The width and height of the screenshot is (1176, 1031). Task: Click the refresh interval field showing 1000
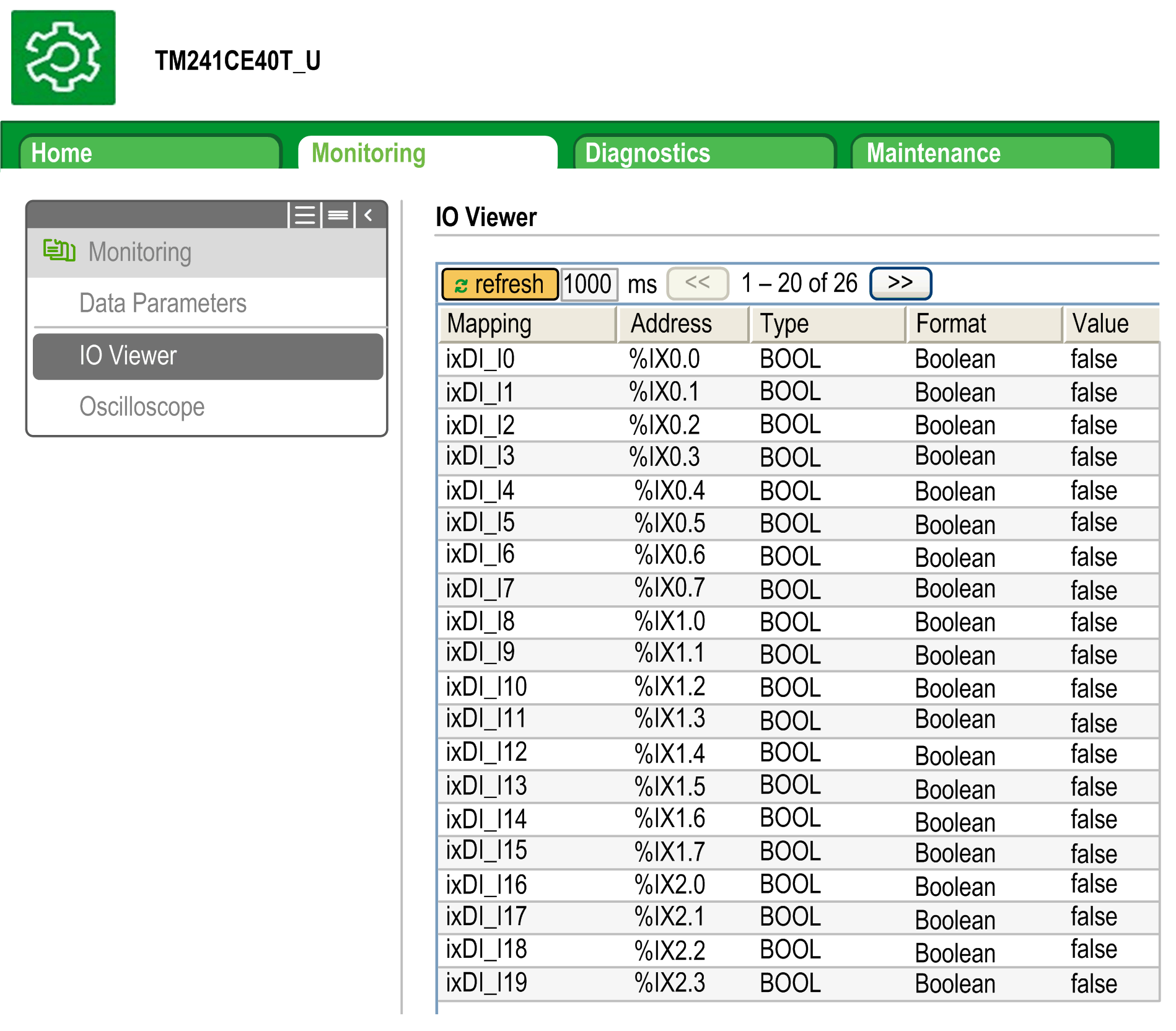[x=588, y=284]
